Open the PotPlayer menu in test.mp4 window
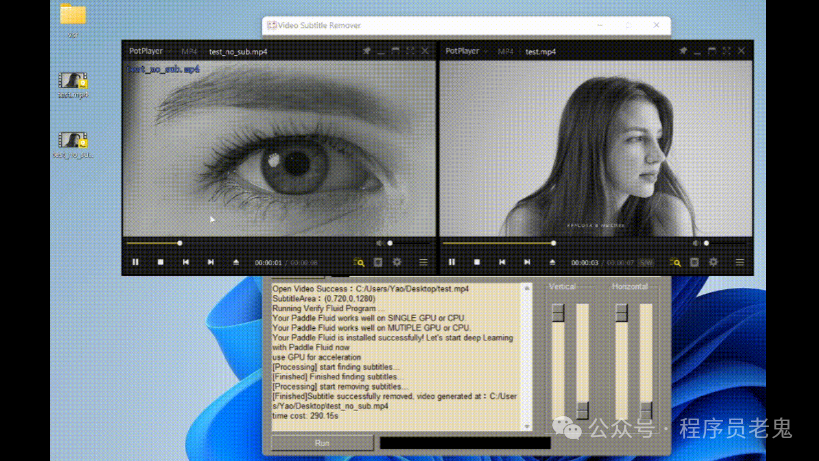This screenshot has width=819, height=461. pos(462,51)
